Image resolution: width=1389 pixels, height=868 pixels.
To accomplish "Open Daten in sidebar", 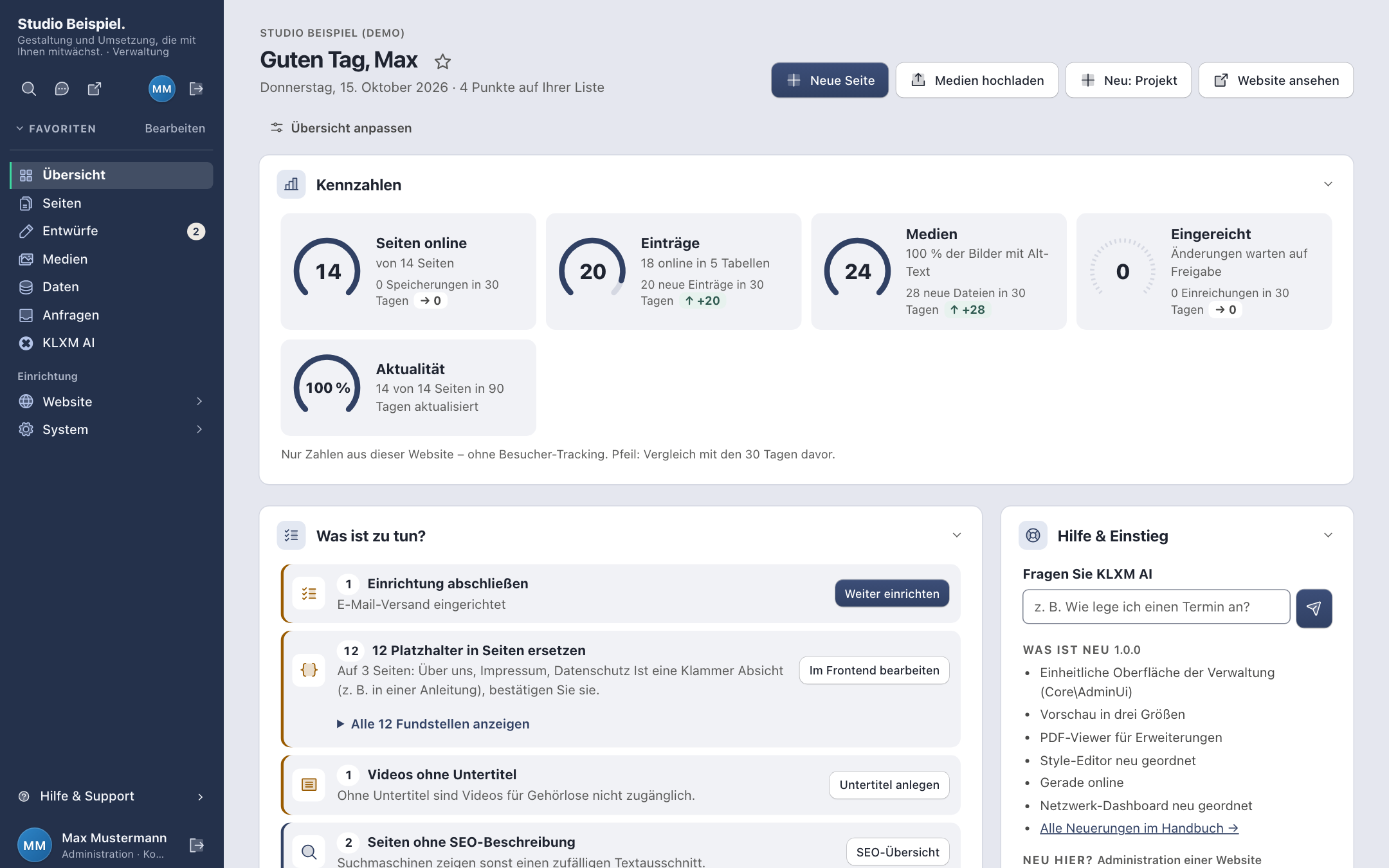I will point(112,287).
